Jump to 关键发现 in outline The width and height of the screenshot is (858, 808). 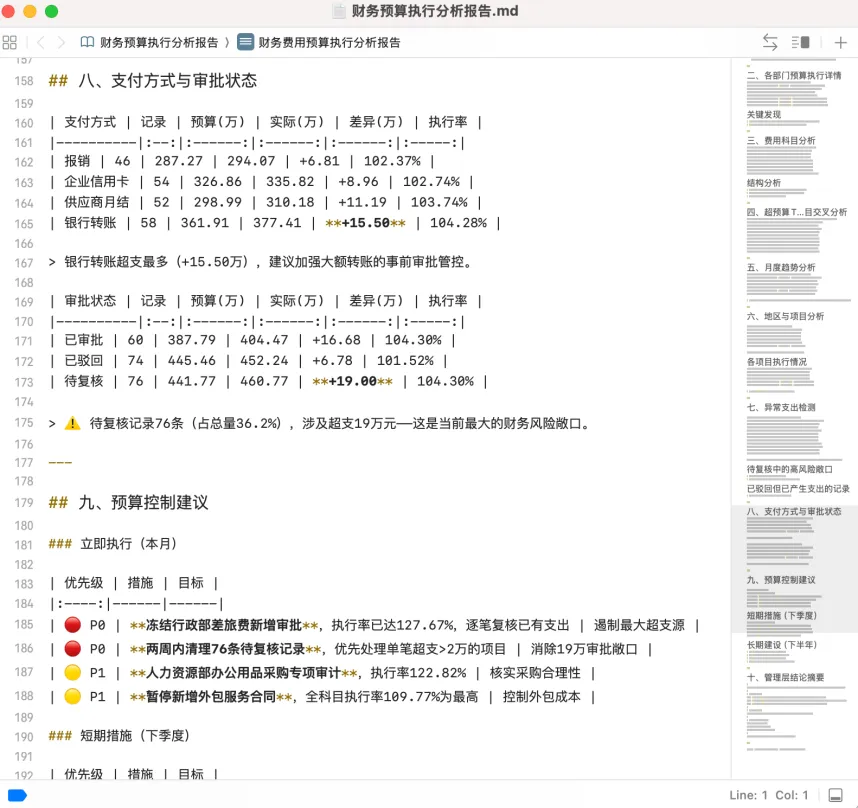764,114
